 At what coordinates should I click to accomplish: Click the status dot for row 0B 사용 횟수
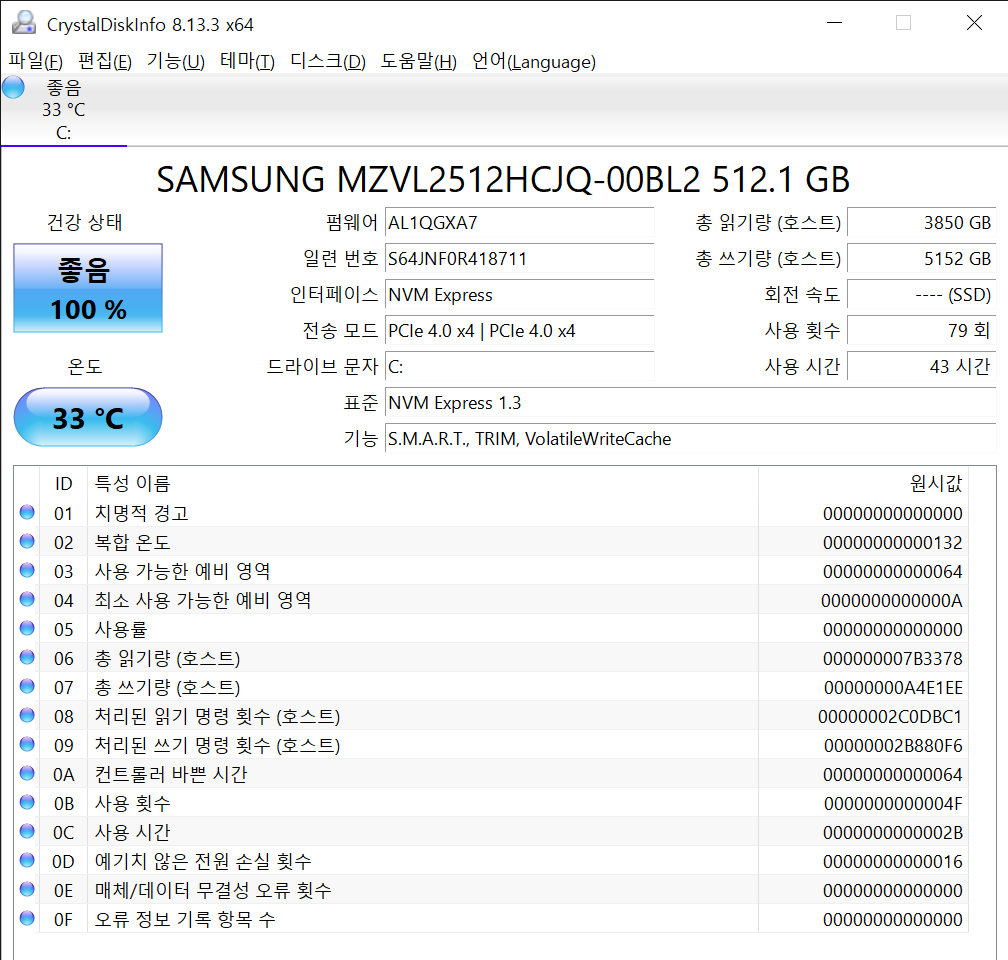[x=27, y=802]
